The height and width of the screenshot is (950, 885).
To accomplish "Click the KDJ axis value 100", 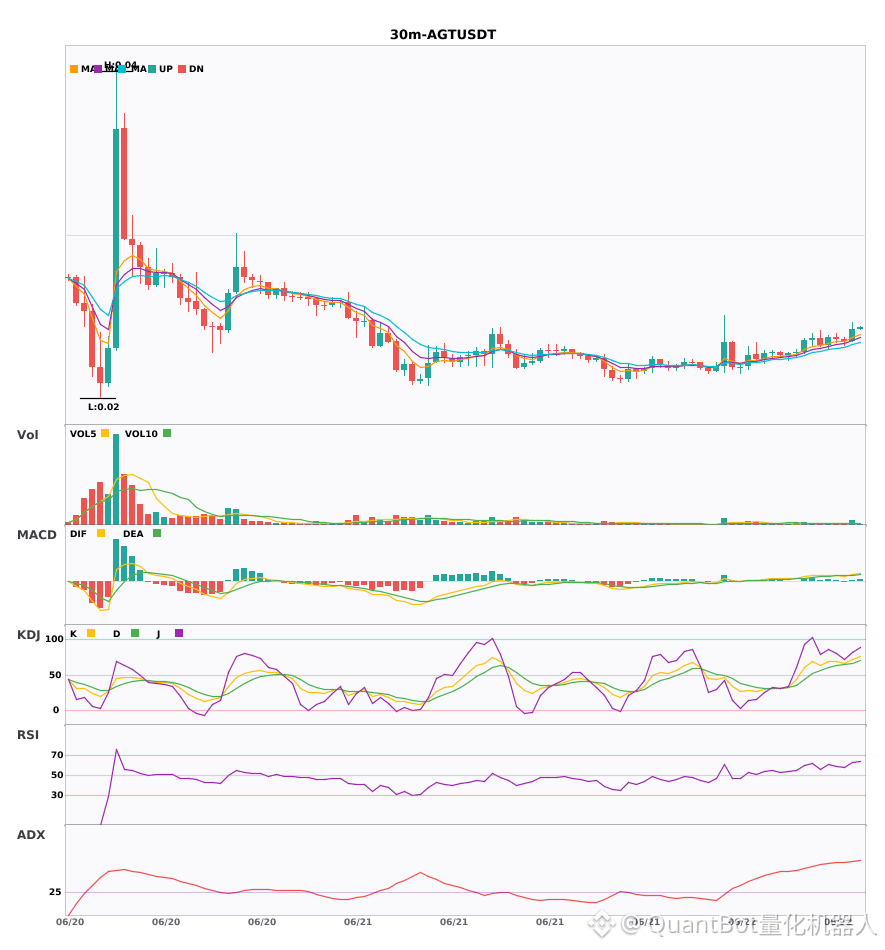I will tap(54, 639).
